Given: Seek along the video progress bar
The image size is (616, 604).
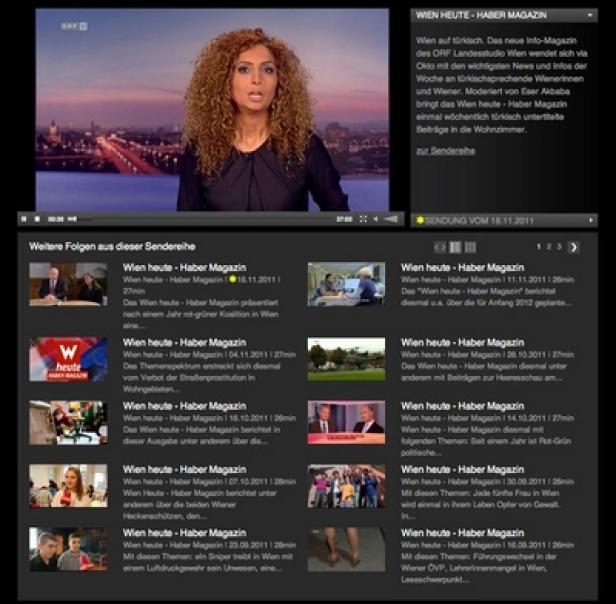Looking at the screenshot, I should point(205,219).
